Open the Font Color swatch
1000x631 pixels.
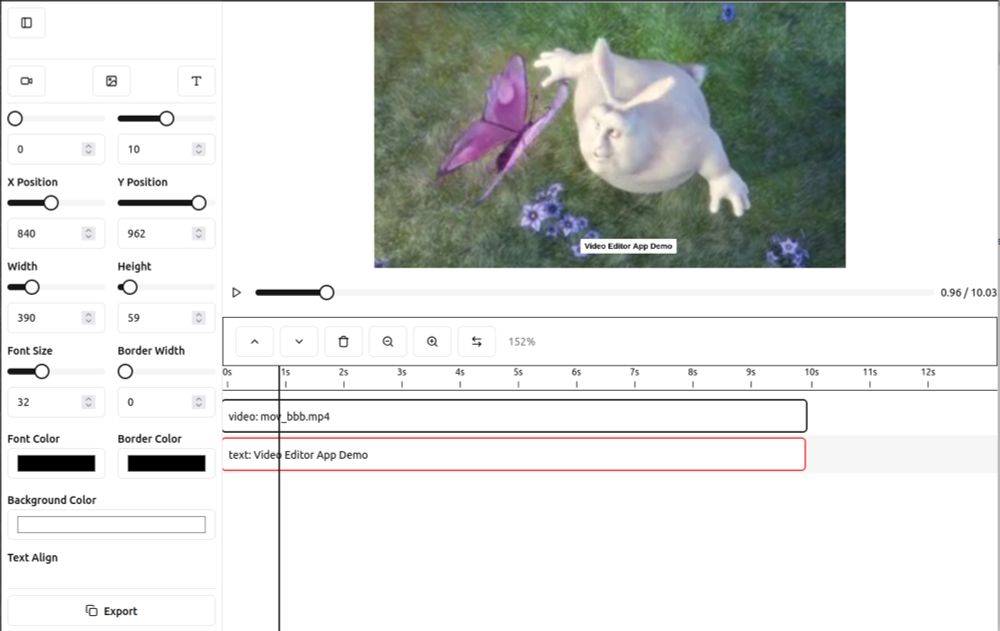[x=56, y=463]
